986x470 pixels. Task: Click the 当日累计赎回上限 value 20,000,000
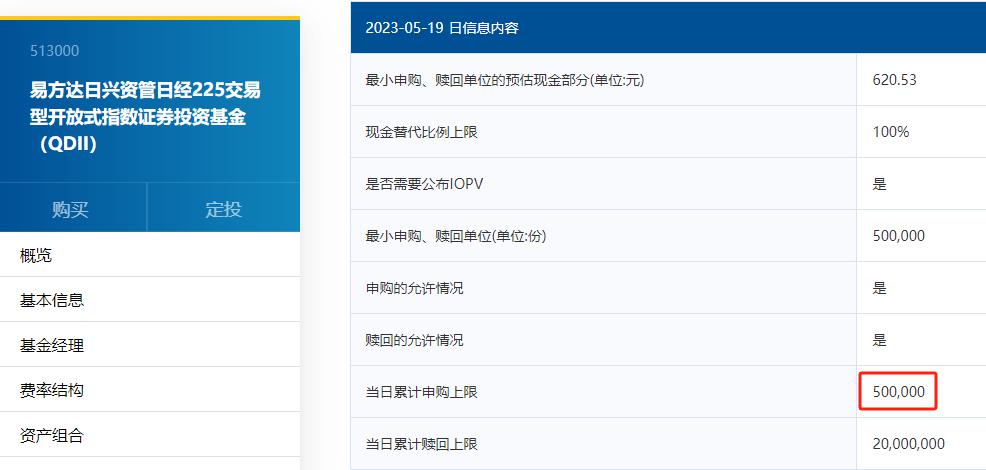tap(908, 444)
